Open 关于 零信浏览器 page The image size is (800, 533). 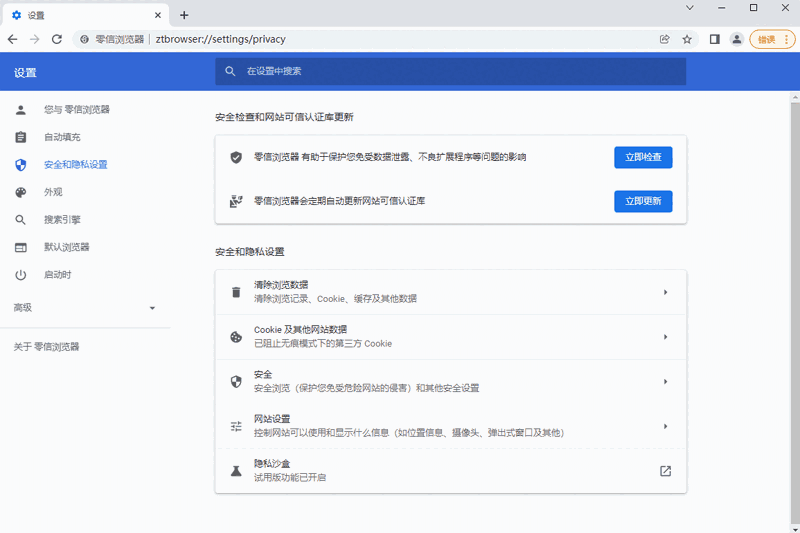[x=46, y=347]
